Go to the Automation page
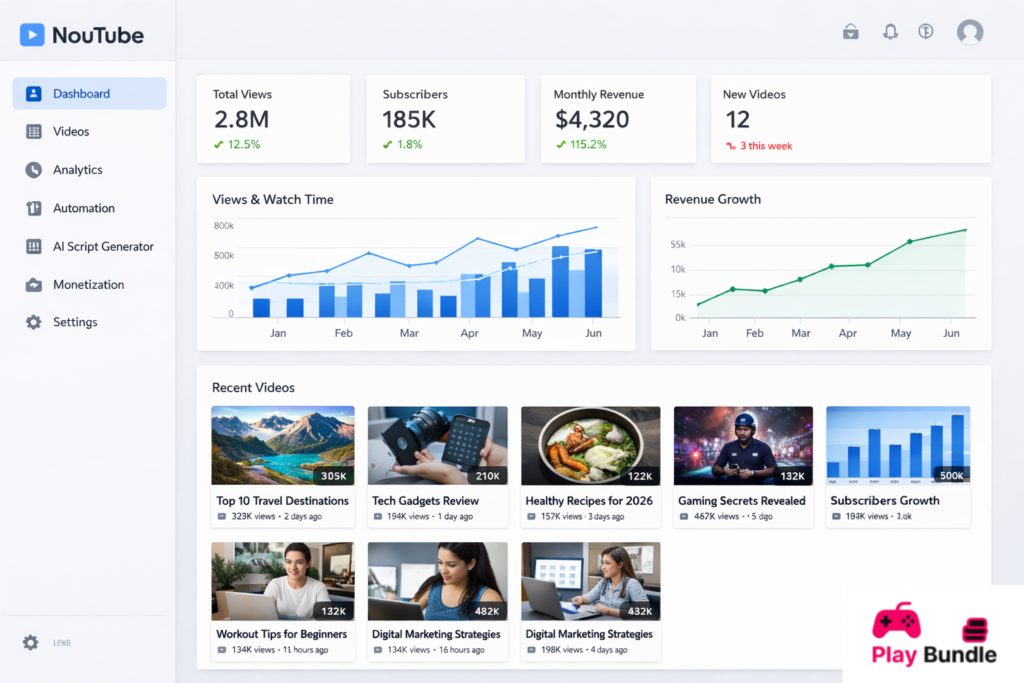1024x683 pixels. tap(84, 208)
